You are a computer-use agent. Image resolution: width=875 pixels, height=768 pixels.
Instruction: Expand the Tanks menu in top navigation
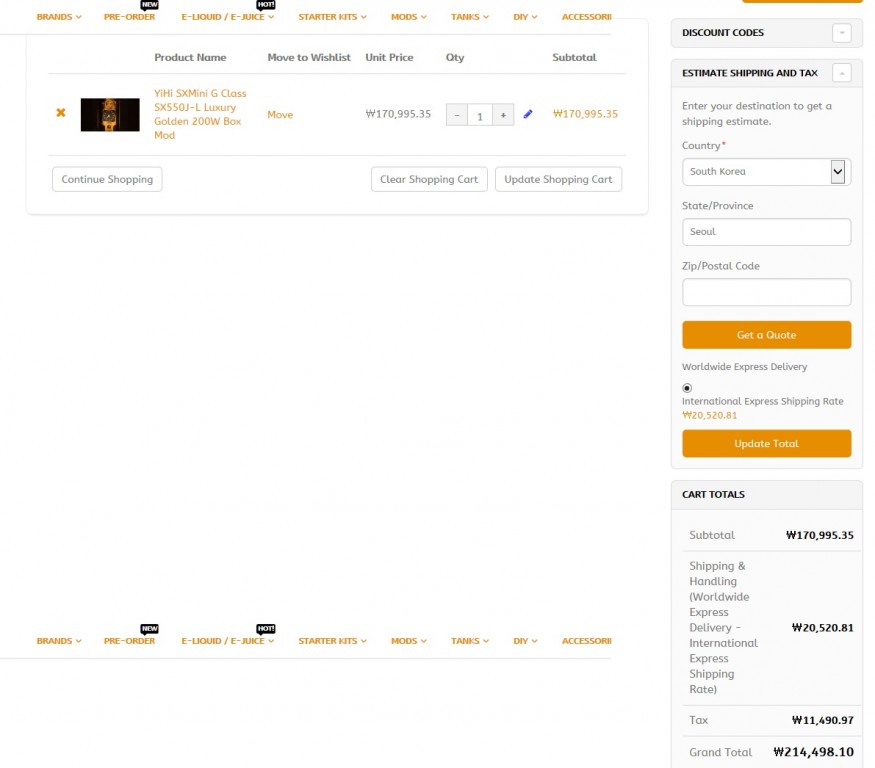(x=469, y=17)
